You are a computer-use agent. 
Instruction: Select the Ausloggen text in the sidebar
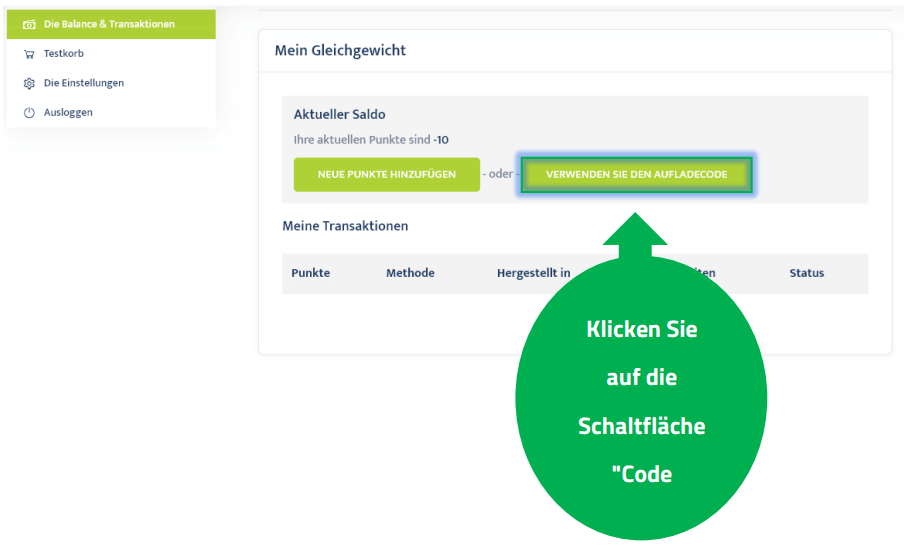(x=68, y=113)
